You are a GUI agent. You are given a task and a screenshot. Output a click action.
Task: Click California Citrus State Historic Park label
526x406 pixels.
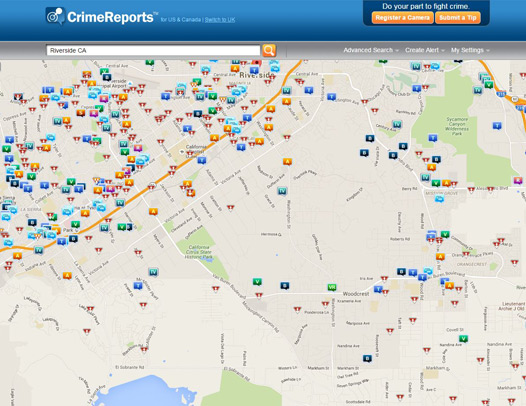(x=199, y=252)
